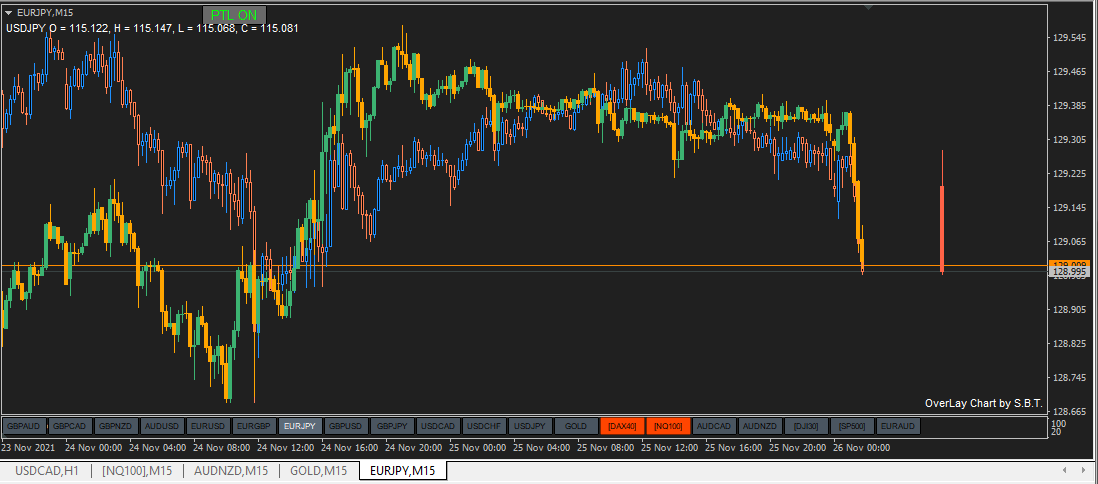Select the GBPUSD symbol button
Image resolution: width=1098 pixels, height=484 pixels.
coord(346,426)
